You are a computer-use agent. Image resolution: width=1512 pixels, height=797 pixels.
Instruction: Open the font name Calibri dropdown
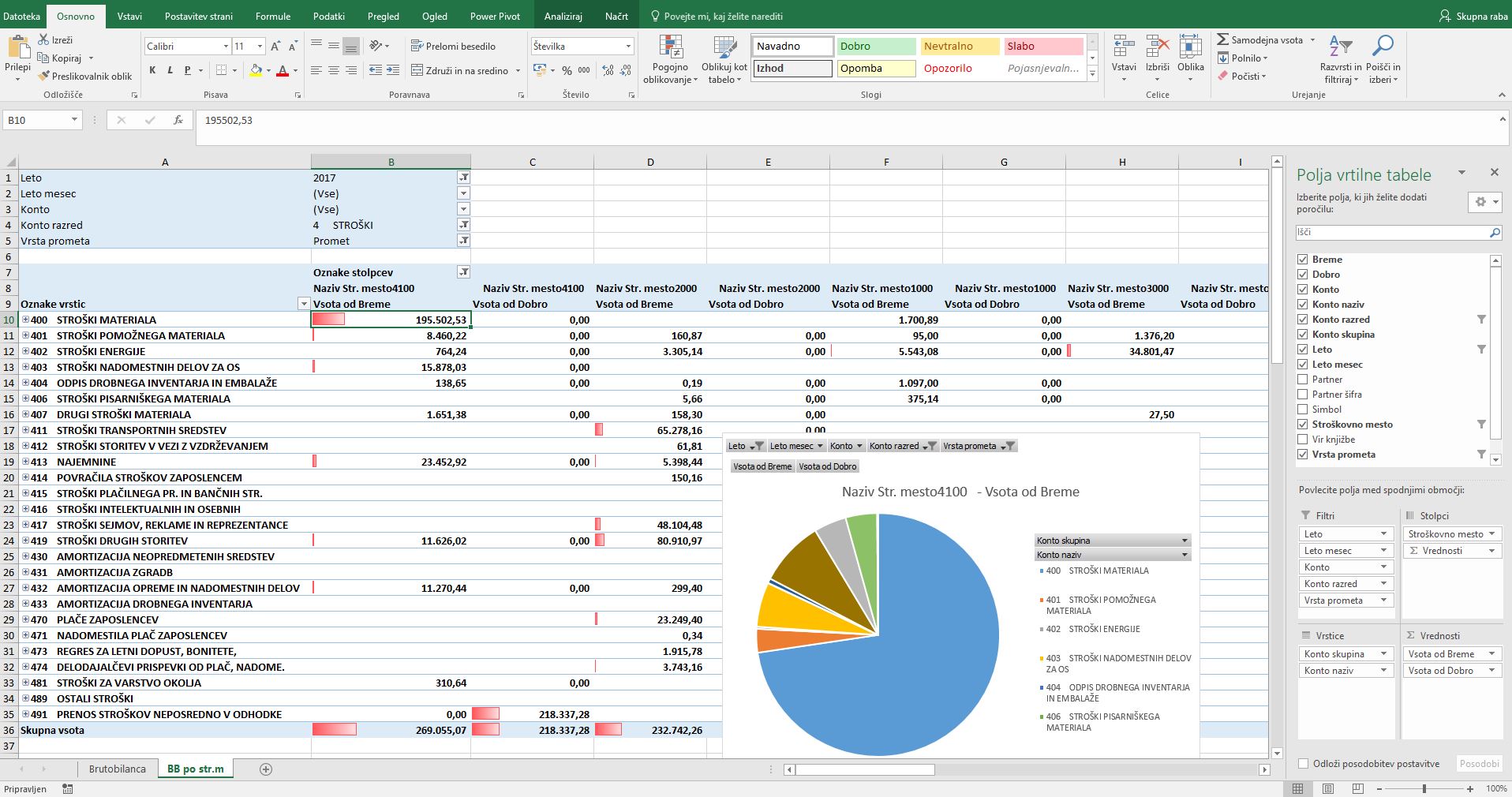[x=226, y=47]
